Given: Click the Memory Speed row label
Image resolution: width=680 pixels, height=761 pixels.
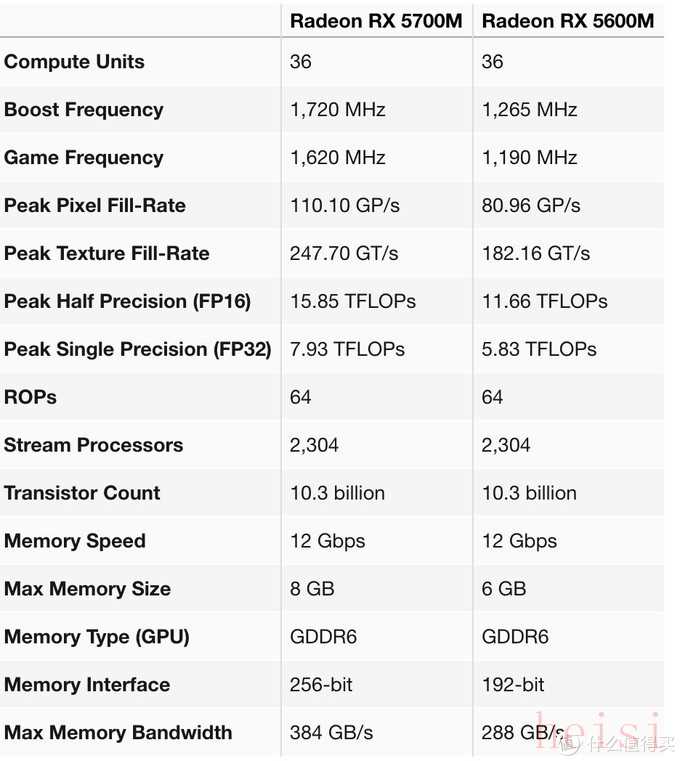Looking at the screenshot, I should point(75,542).
